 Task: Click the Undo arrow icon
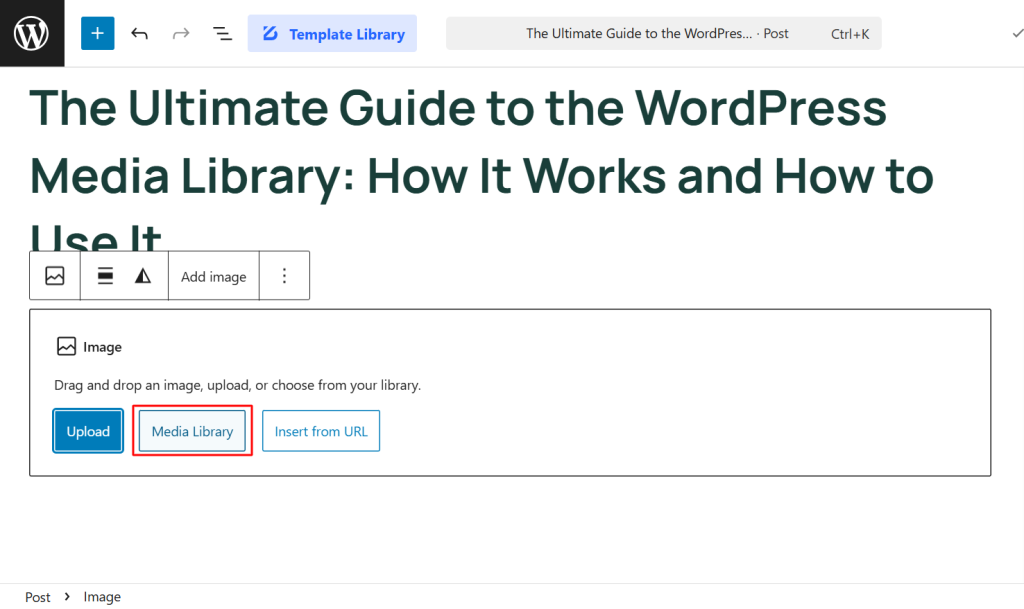(x=139, y=32)
